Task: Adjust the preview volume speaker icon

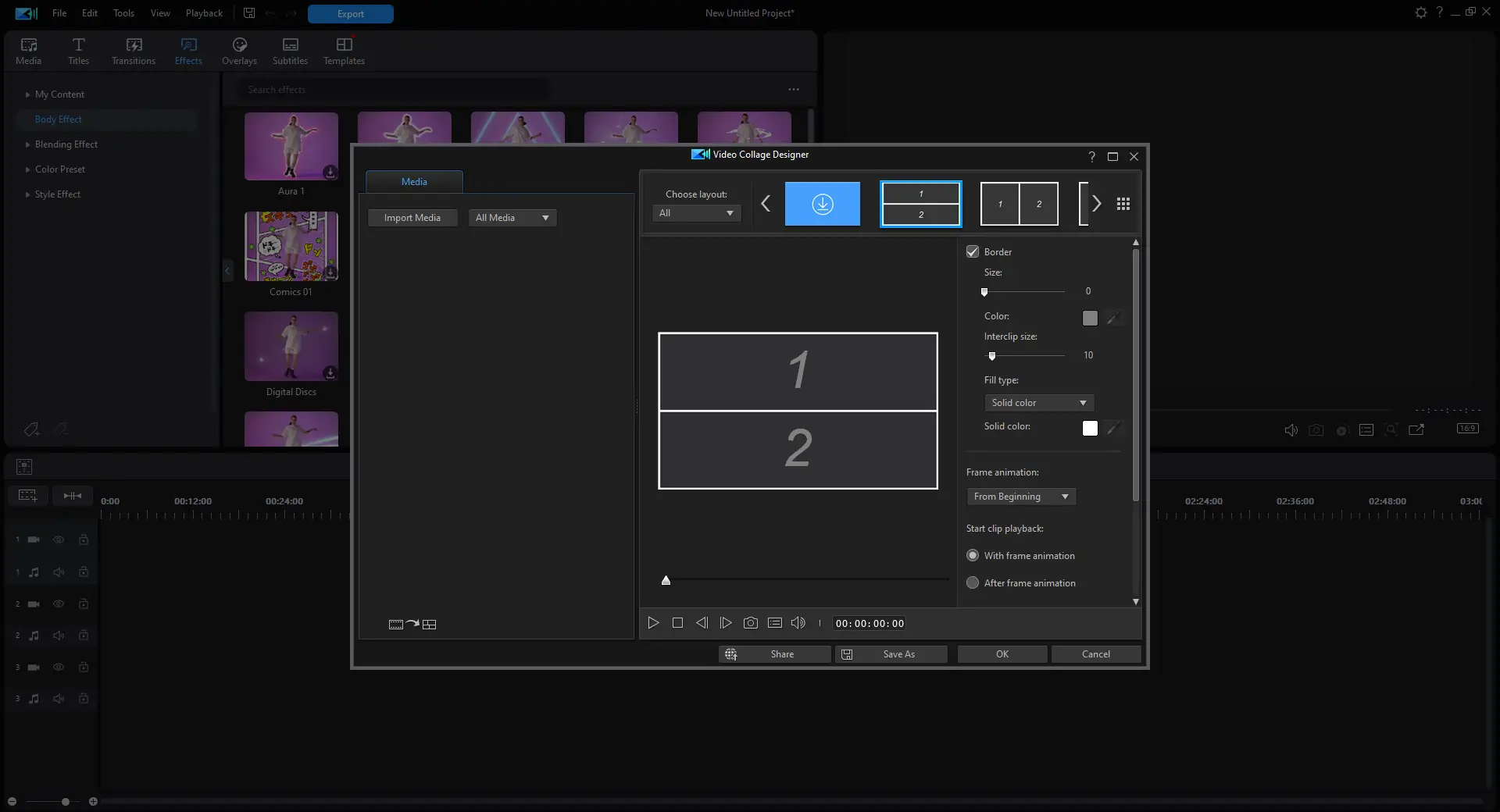Action: [x=798, y=623]
